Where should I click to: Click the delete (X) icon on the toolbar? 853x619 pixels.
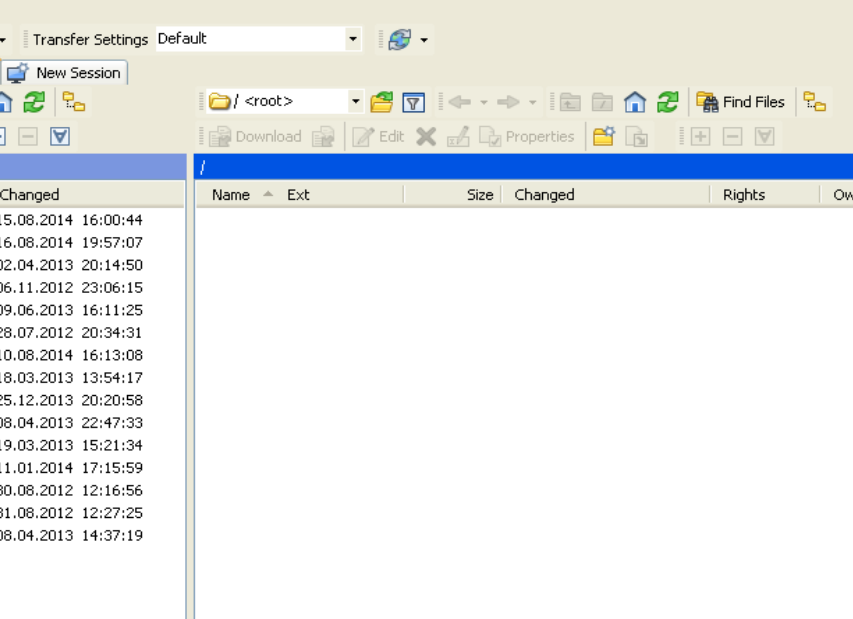pyautogui.click(x=425, y=136)
